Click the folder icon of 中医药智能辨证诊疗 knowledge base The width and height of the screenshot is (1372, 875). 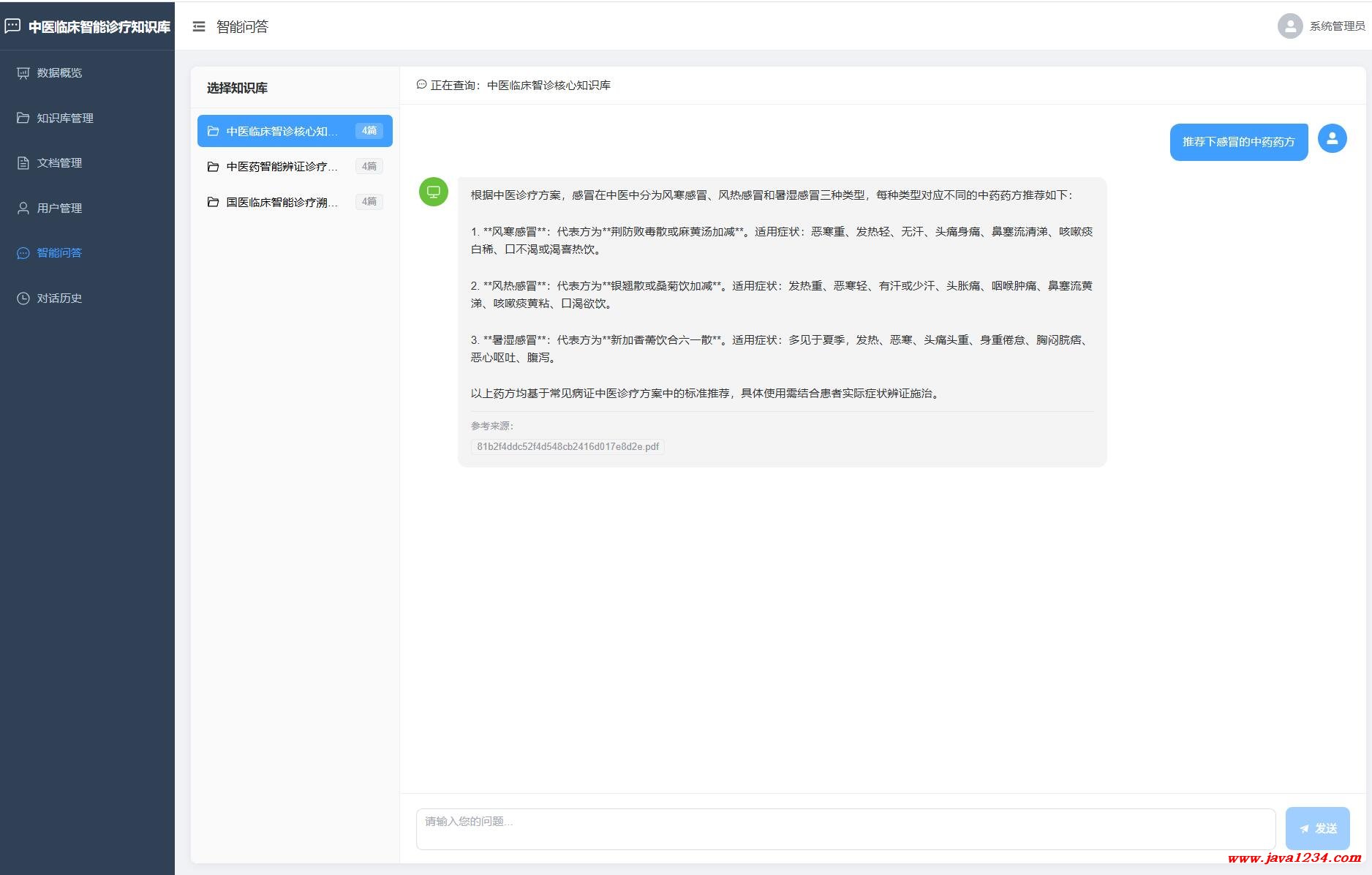click(213, 167)
